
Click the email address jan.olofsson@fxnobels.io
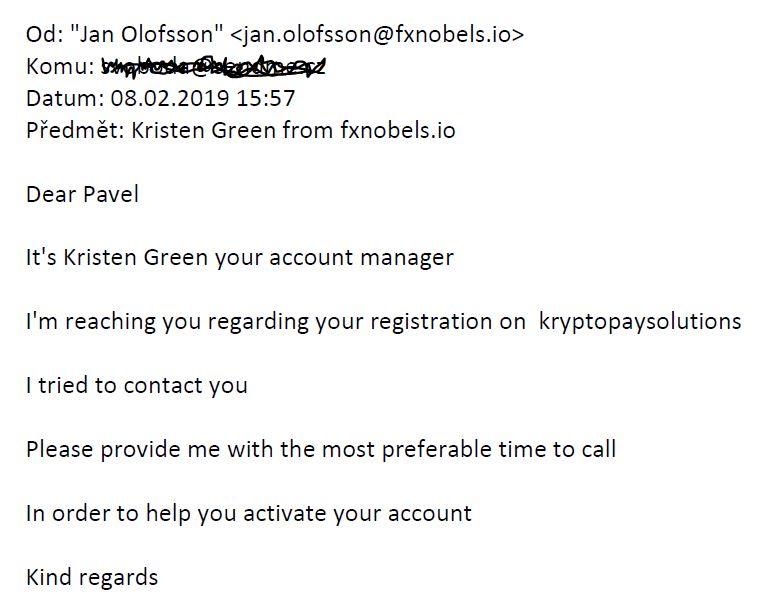pyautogui.click(x=377, y=34)
